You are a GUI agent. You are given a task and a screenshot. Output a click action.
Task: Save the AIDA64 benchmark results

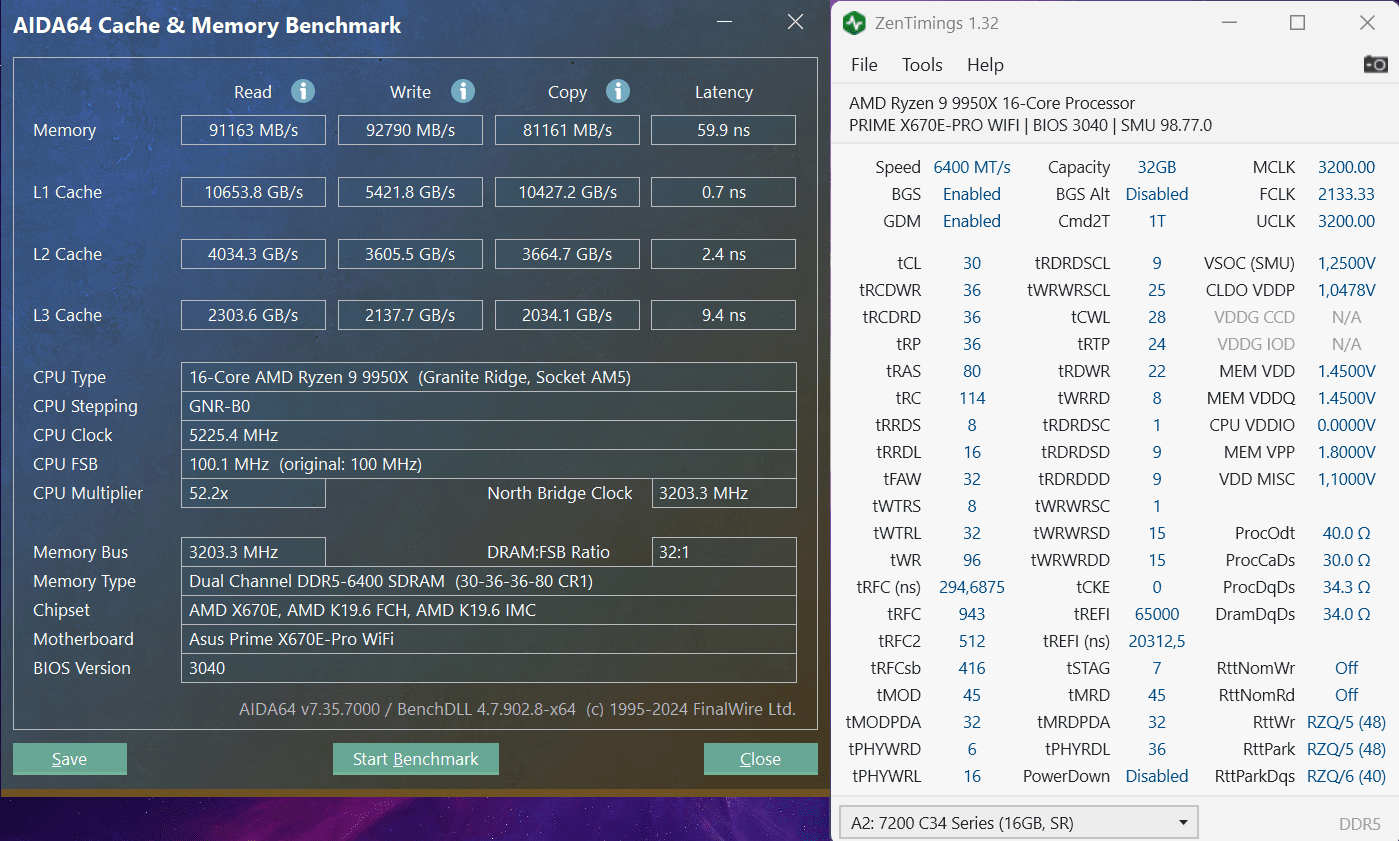coord(70,759)
